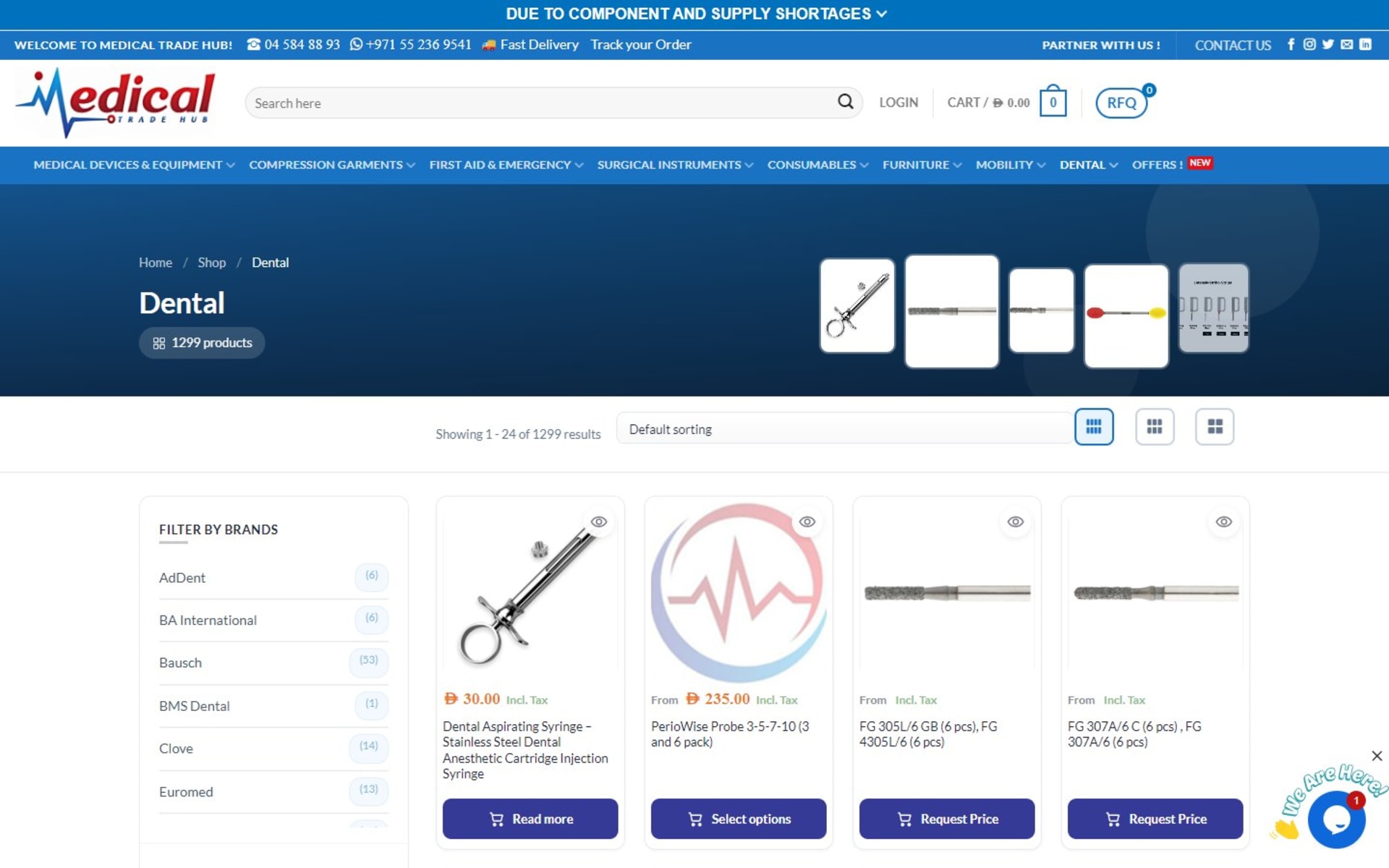Open the LinkedIn social icon
Image resolution: width=1389 pixels, height=868 pixels.
[1365, 44]
